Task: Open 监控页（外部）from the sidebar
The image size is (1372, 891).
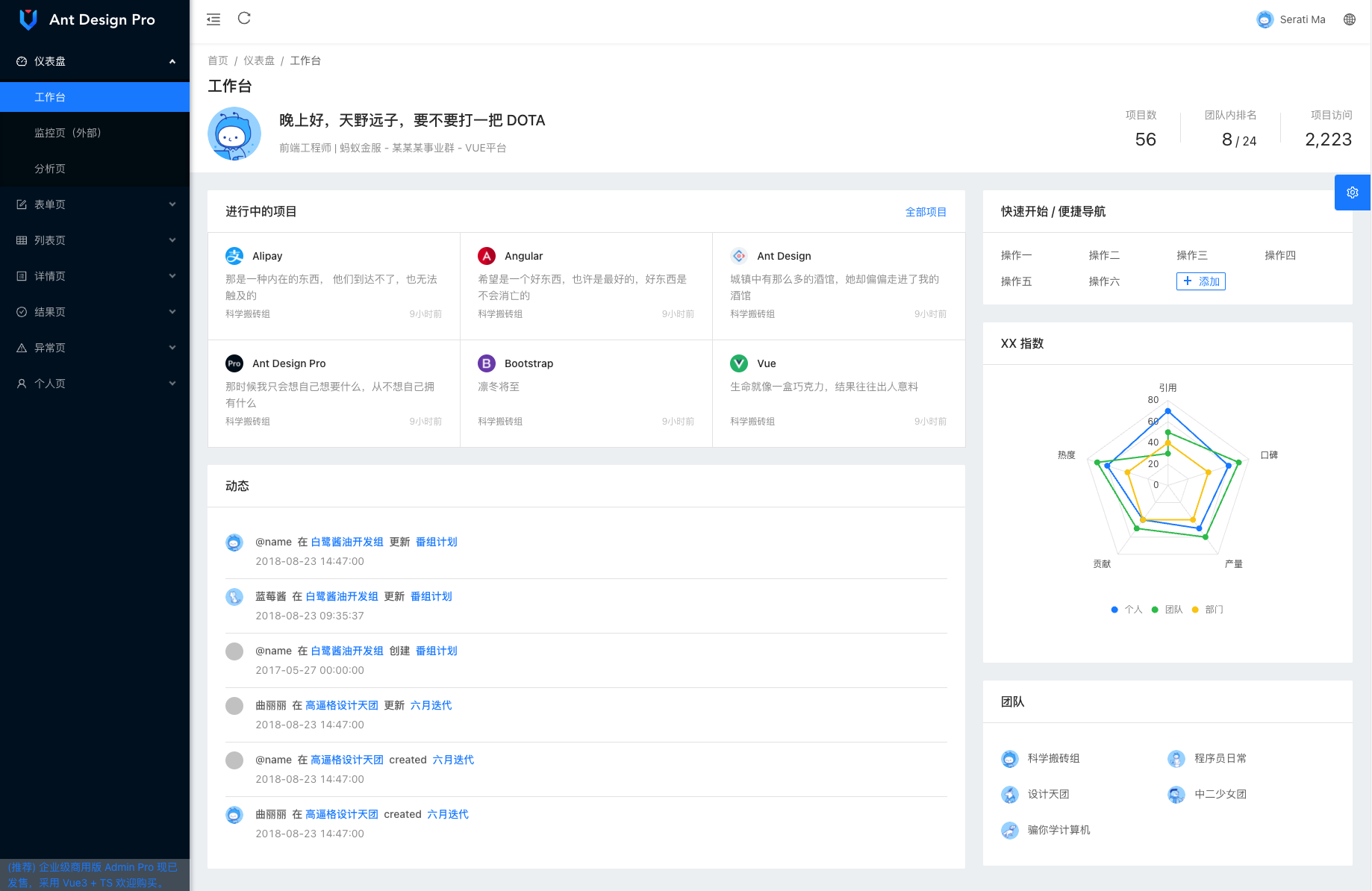Action: click(67, 132)
